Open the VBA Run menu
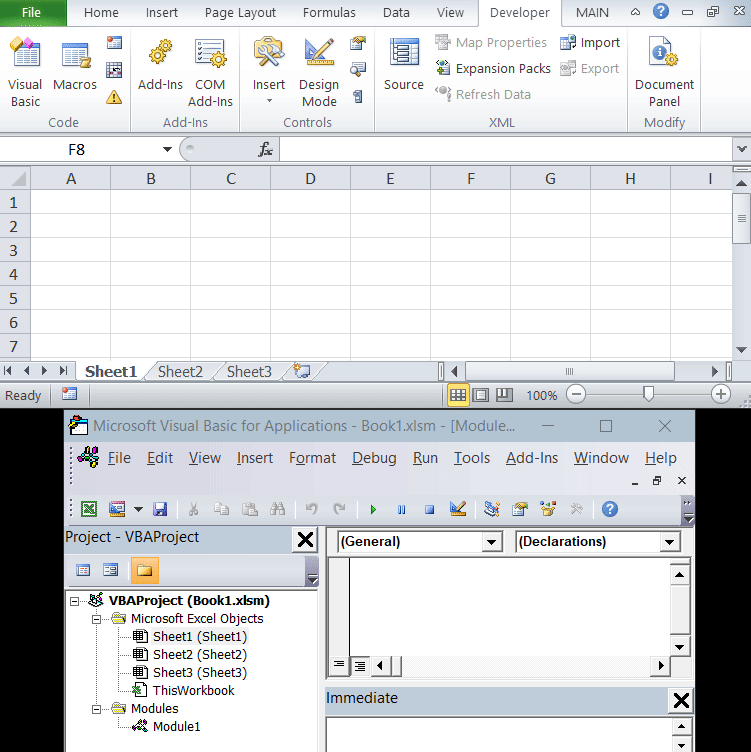751x752 pixels. pos(425,458)
